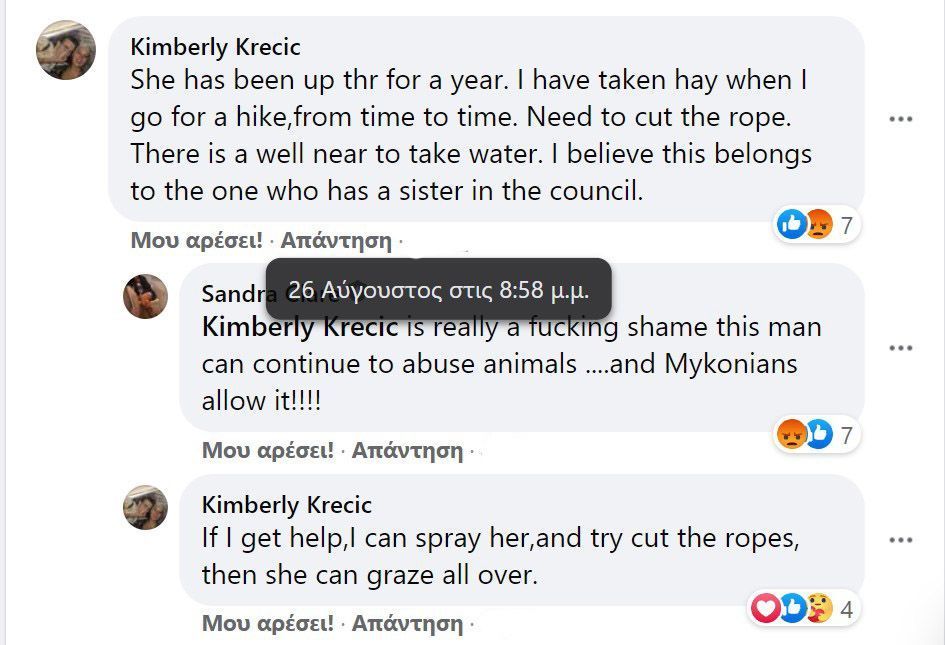The width and height of the screenshot is (945, 645).
Task: Click tagged Kimberly Krecic mention in Sandra's reply
Action: 300,327
